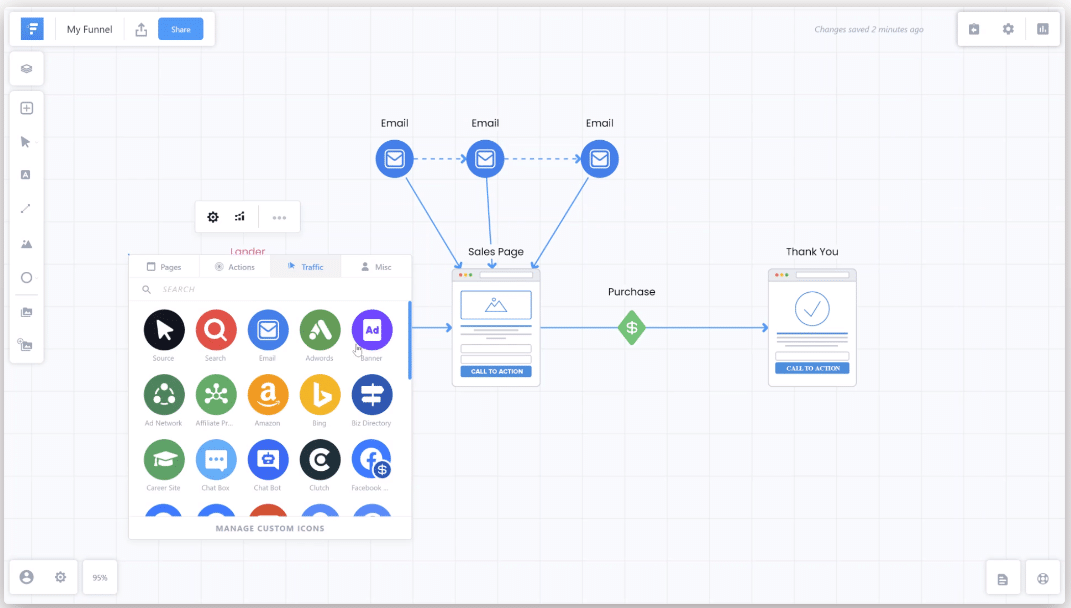Select the pointer cursor tool in sidebar

coord(26,142)
